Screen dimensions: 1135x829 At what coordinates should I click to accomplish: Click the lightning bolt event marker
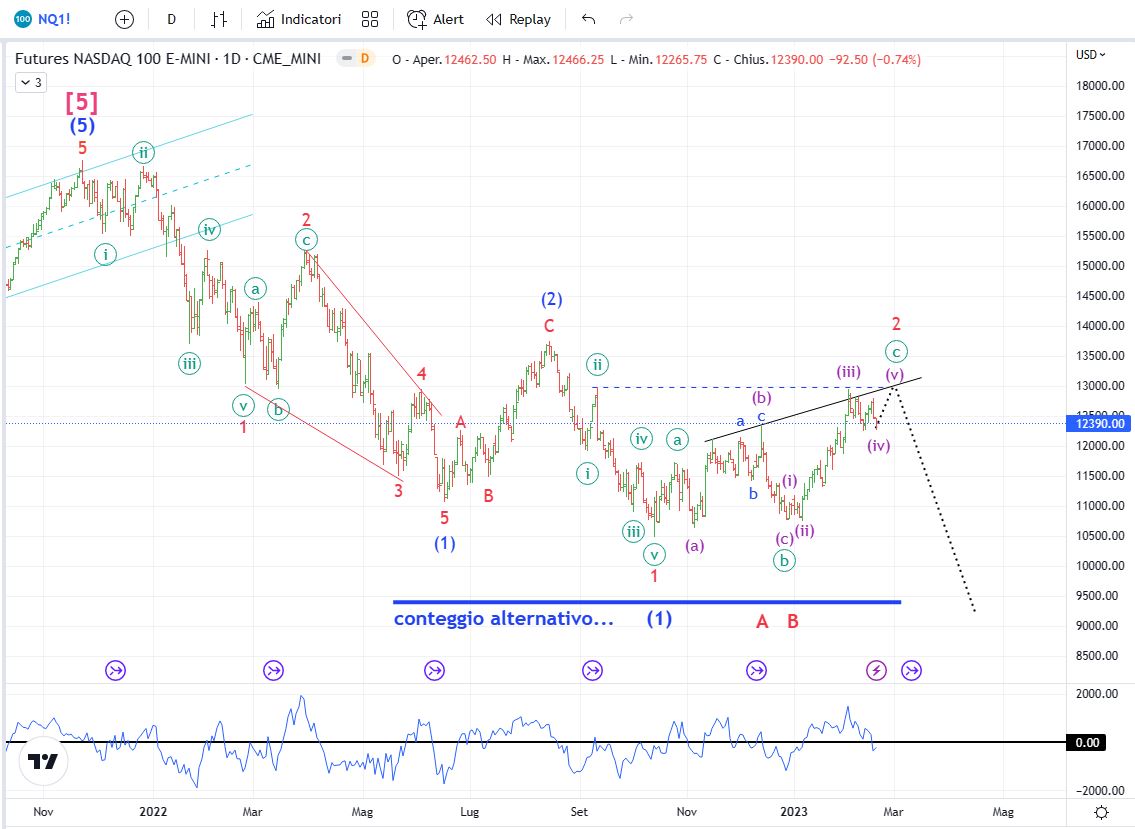[x=876, y=670]
